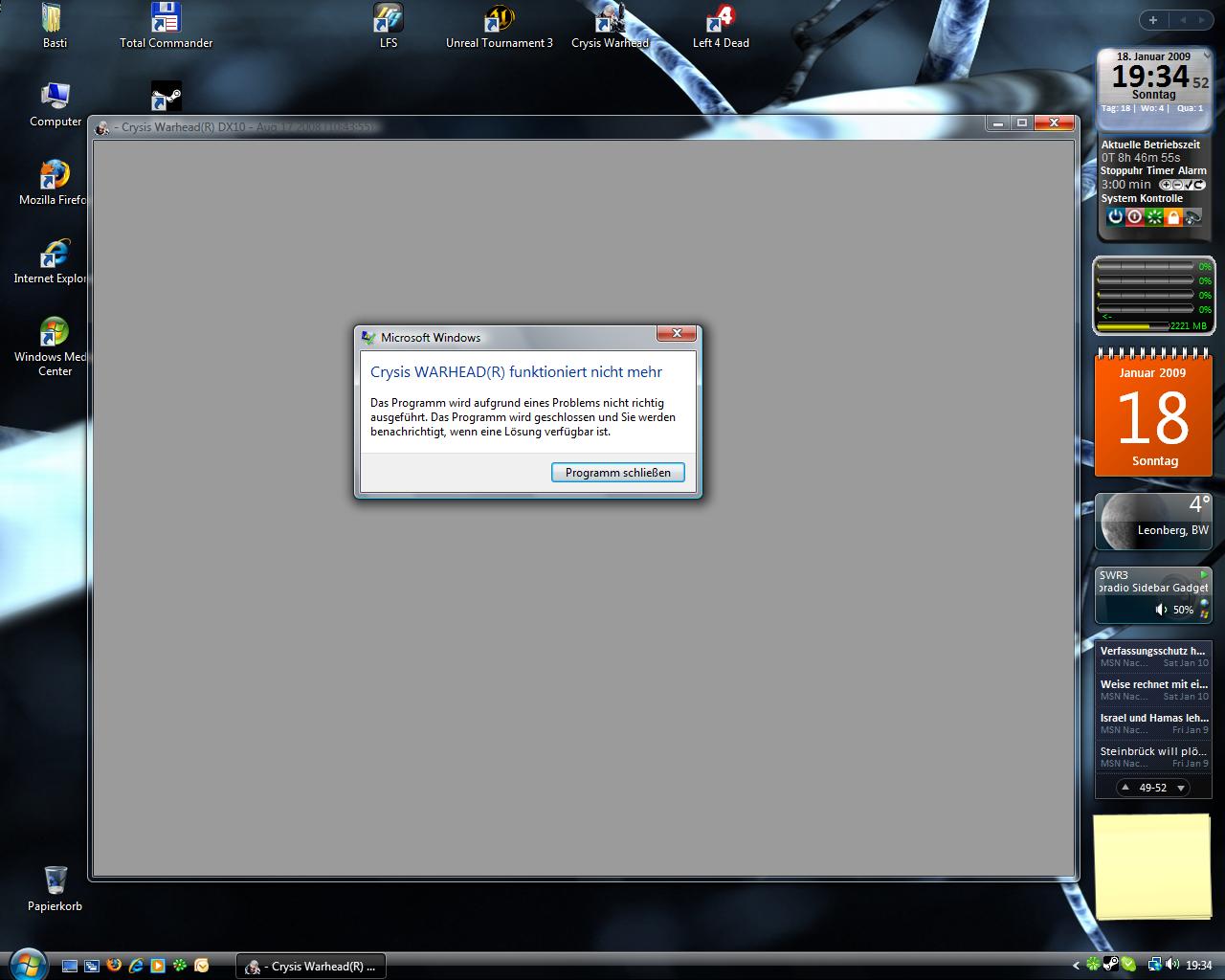Open the volume icon in the system tray
This screenshot has width=1225, height=980.
point(1172,965)
